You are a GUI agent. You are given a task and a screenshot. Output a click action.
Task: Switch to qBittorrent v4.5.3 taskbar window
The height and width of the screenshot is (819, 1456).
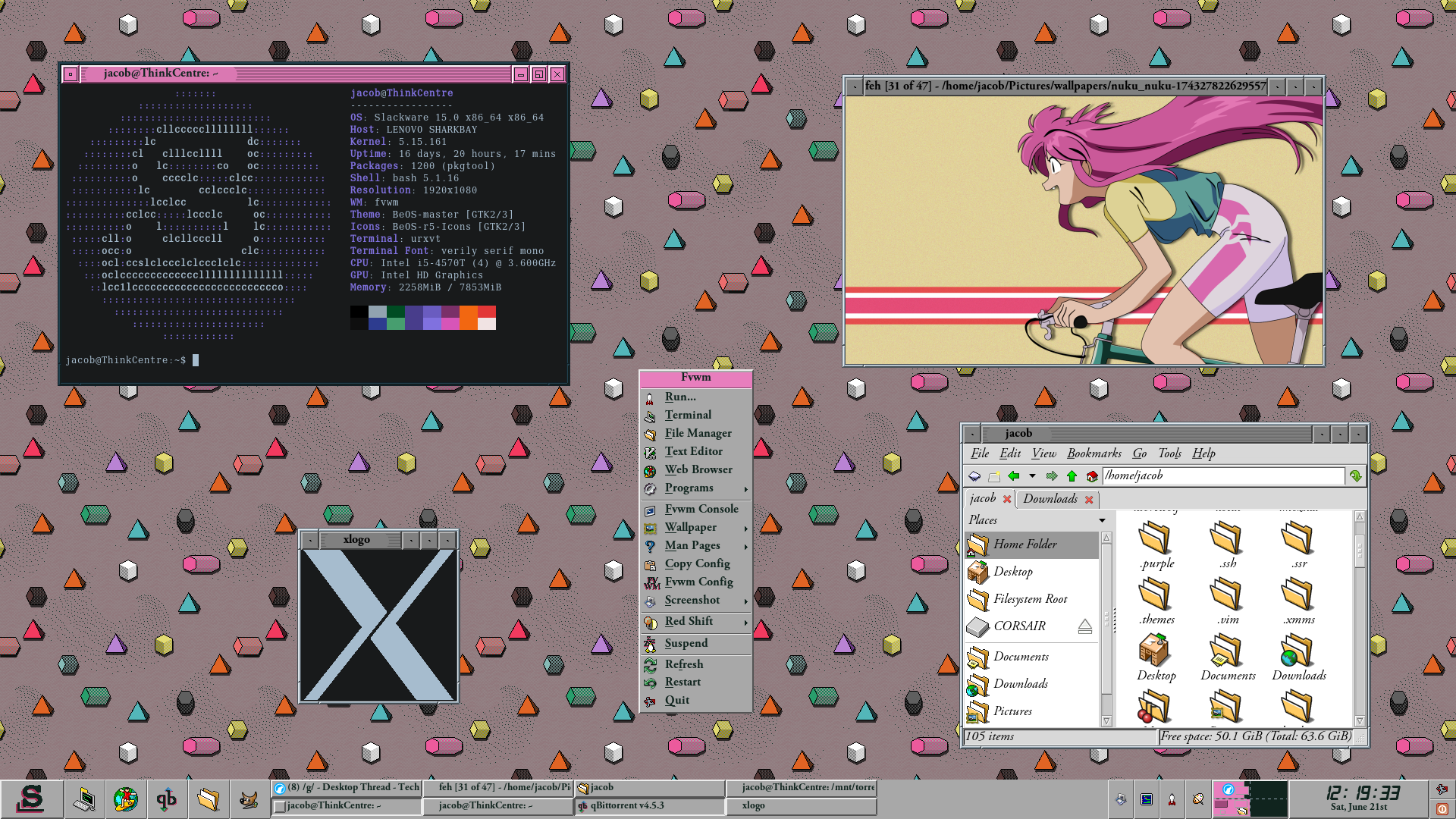click(x=650, y=806)
